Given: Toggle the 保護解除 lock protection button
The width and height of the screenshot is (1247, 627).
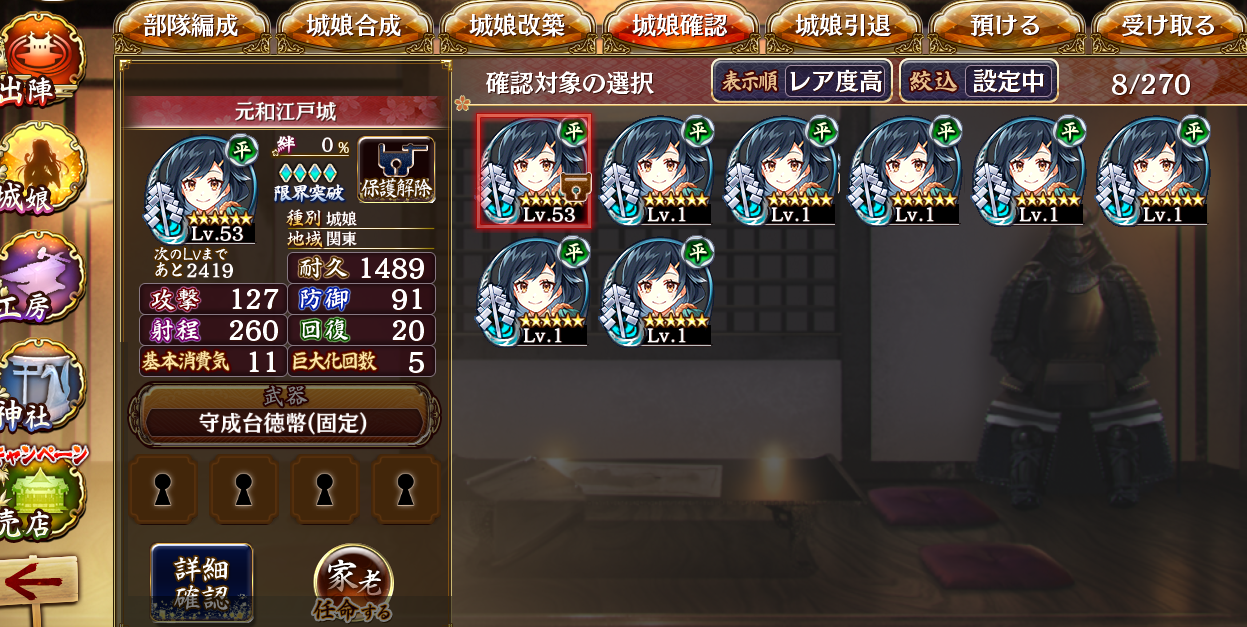Looking at the screenshot, I should tap(397, 170).
